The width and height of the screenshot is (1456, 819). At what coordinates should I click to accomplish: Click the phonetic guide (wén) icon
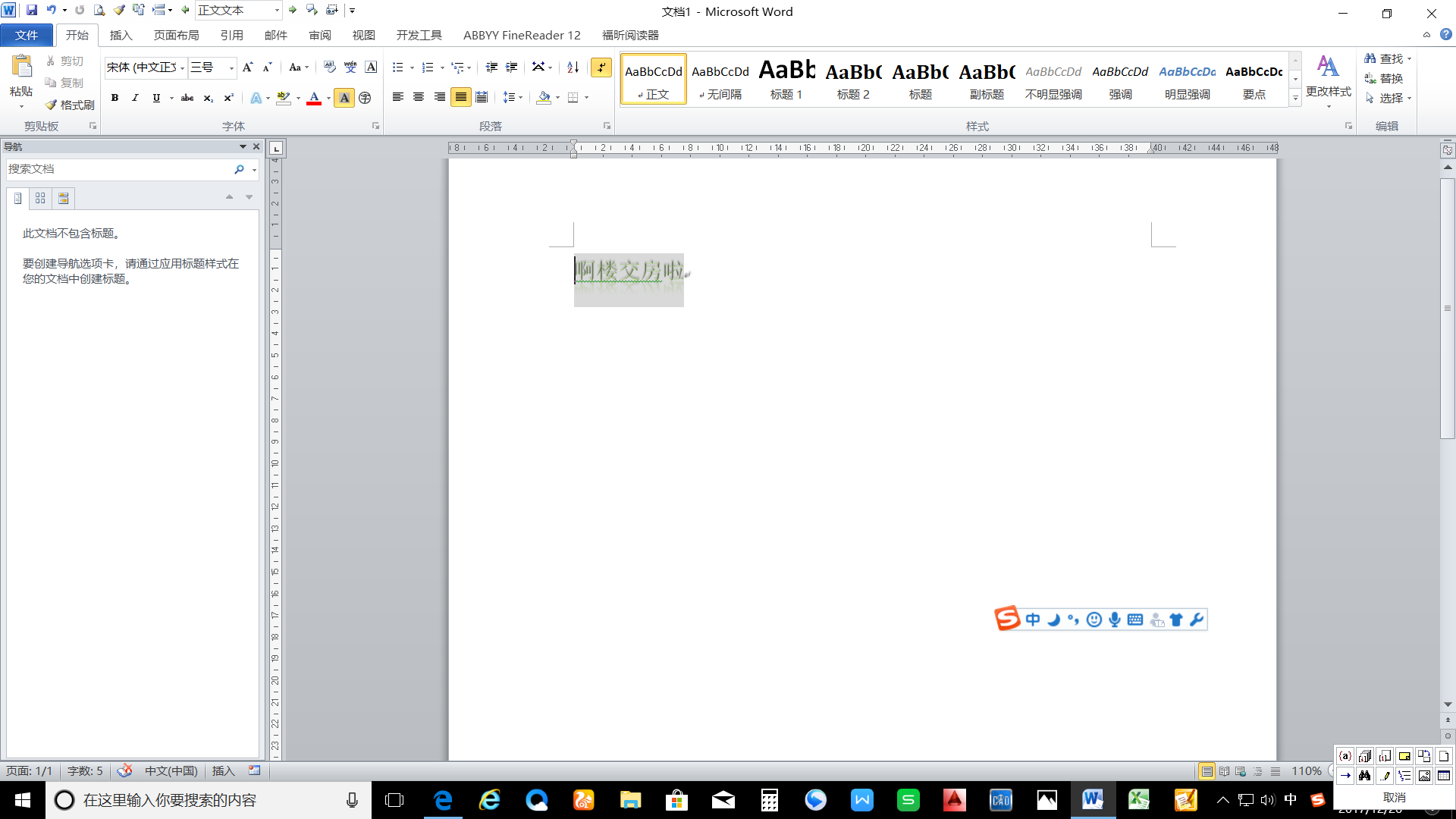(x=350, y=67)
